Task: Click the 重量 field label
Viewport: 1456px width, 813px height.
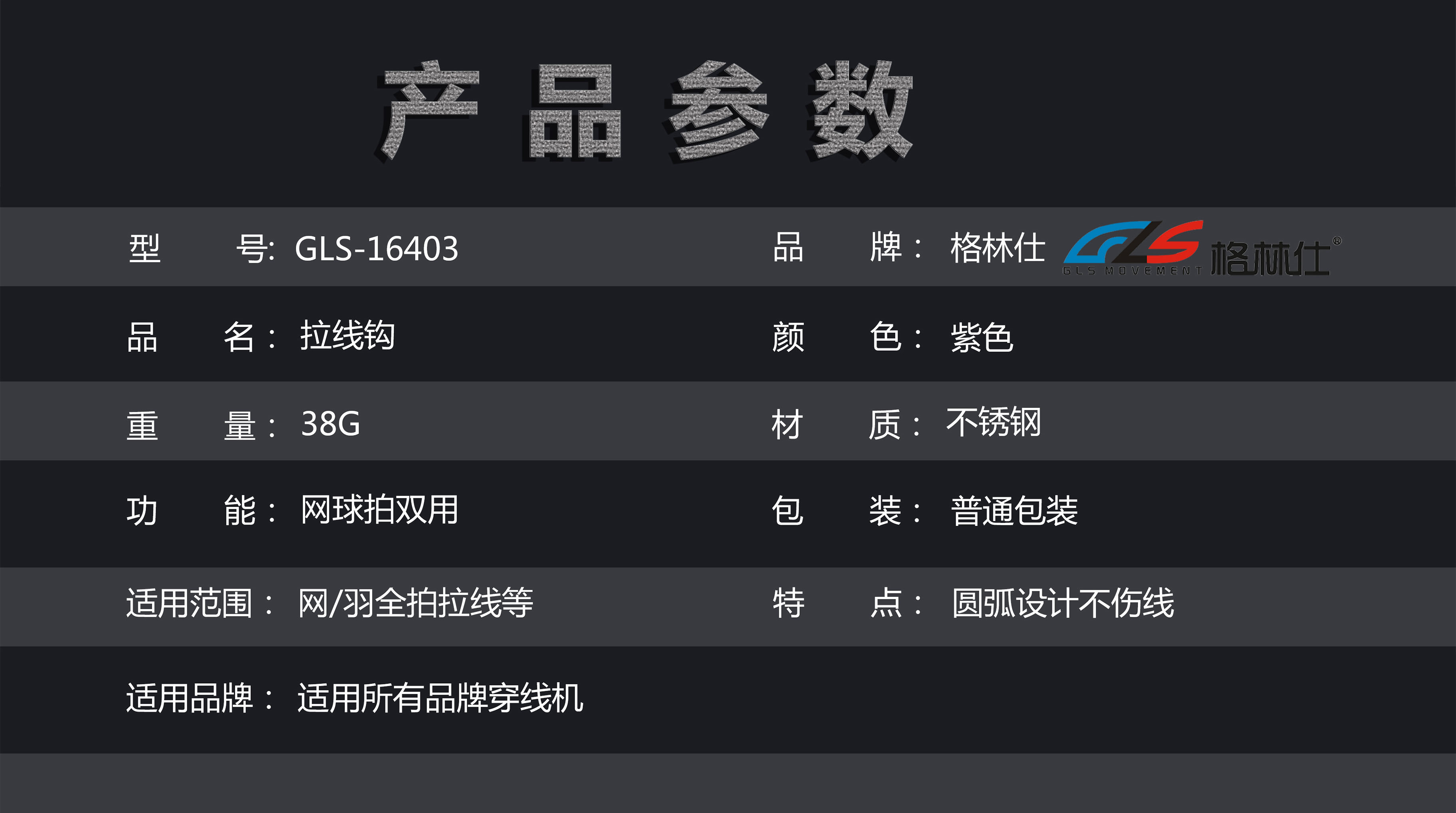Action: click(200, 425)
